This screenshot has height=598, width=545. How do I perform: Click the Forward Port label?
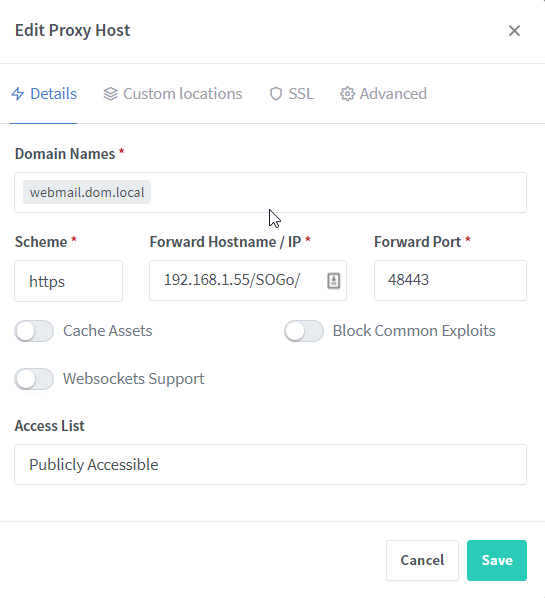pyautogui.click(x=418, y=242)
